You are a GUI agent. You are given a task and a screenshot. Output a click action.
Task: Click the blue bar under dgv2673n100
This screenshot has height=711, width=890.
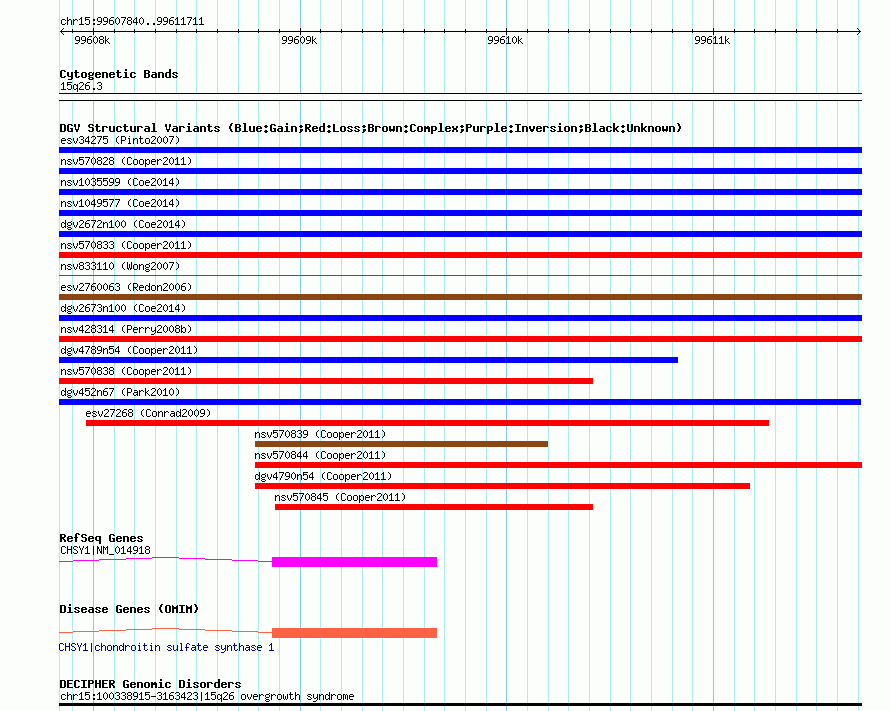(x=460, y=318)
